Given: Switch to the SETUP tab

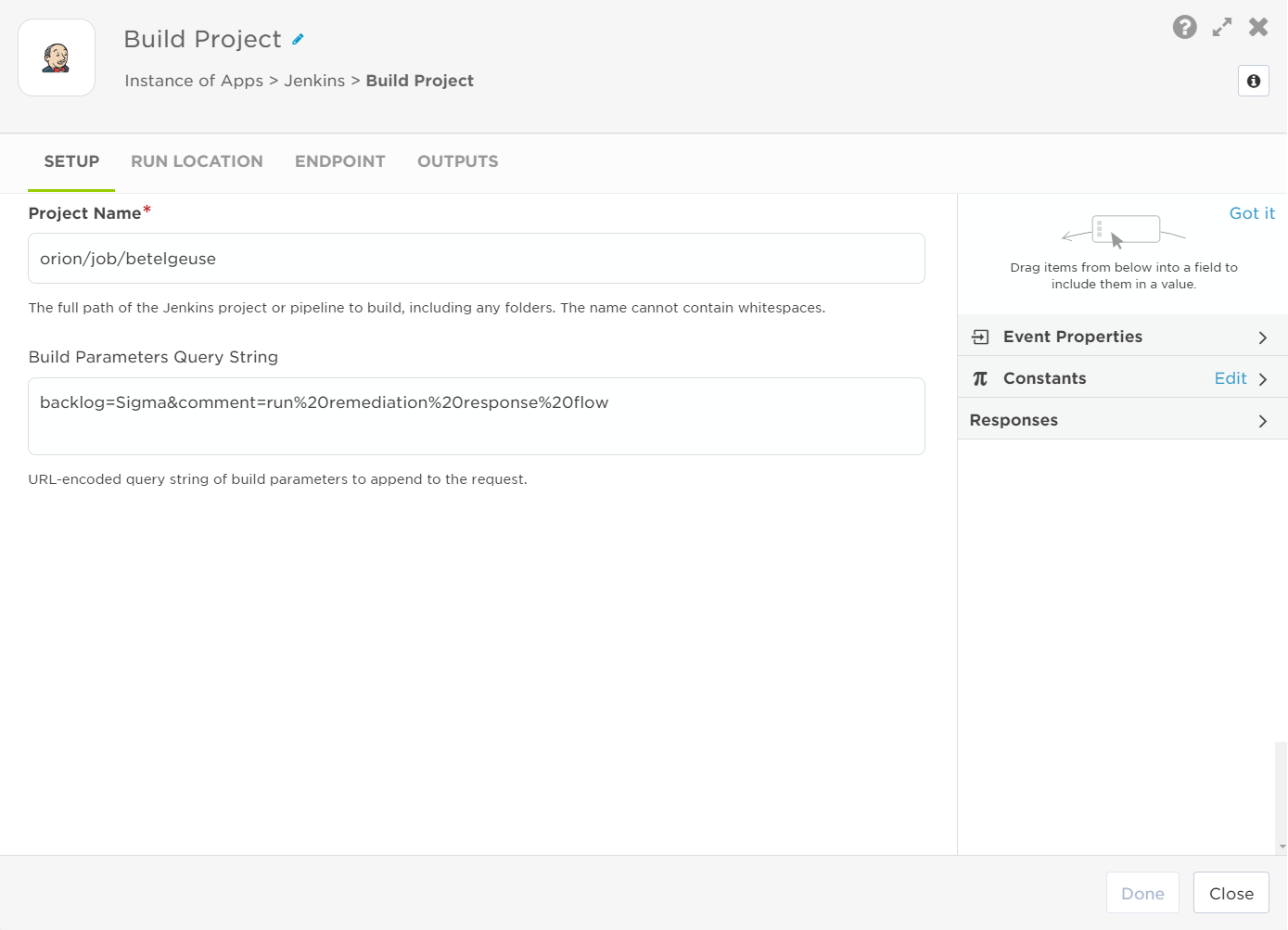Looking at the screenshot, I should pyautogui.click(x=71, y=161).
